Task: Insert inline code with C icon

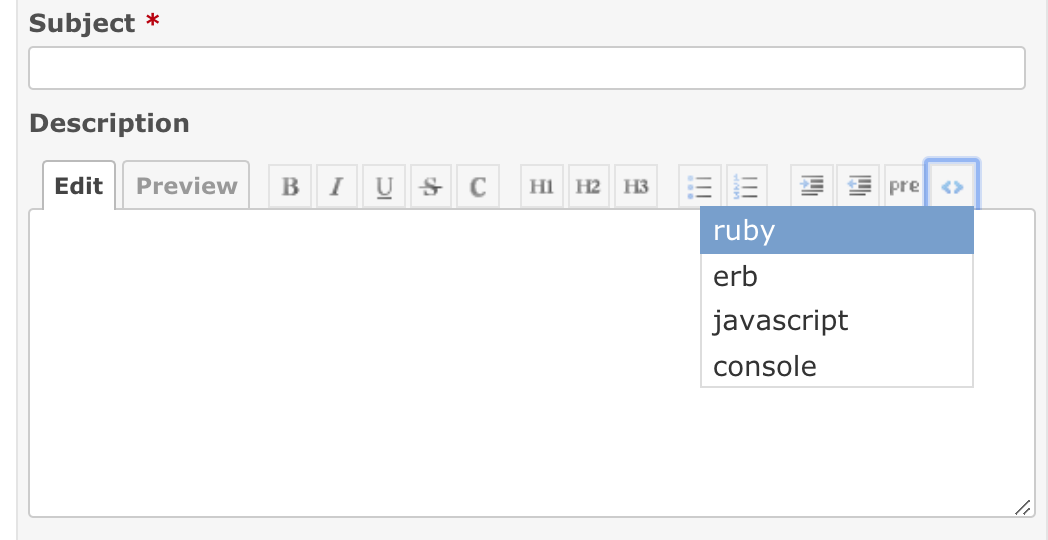Action: click(478, 186)
